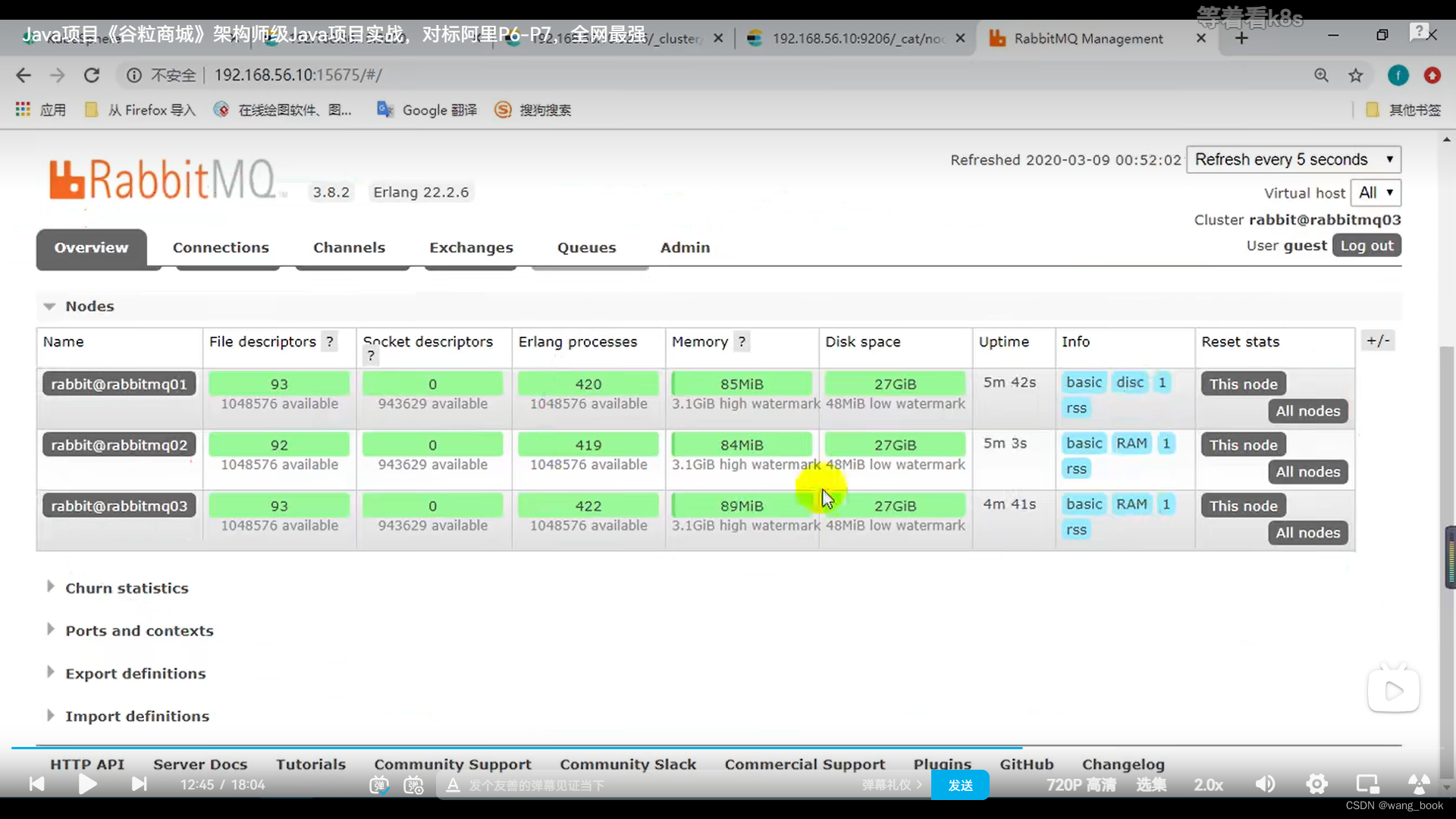
Task: Collapse the Nodes section
Action: coord(78,306)
